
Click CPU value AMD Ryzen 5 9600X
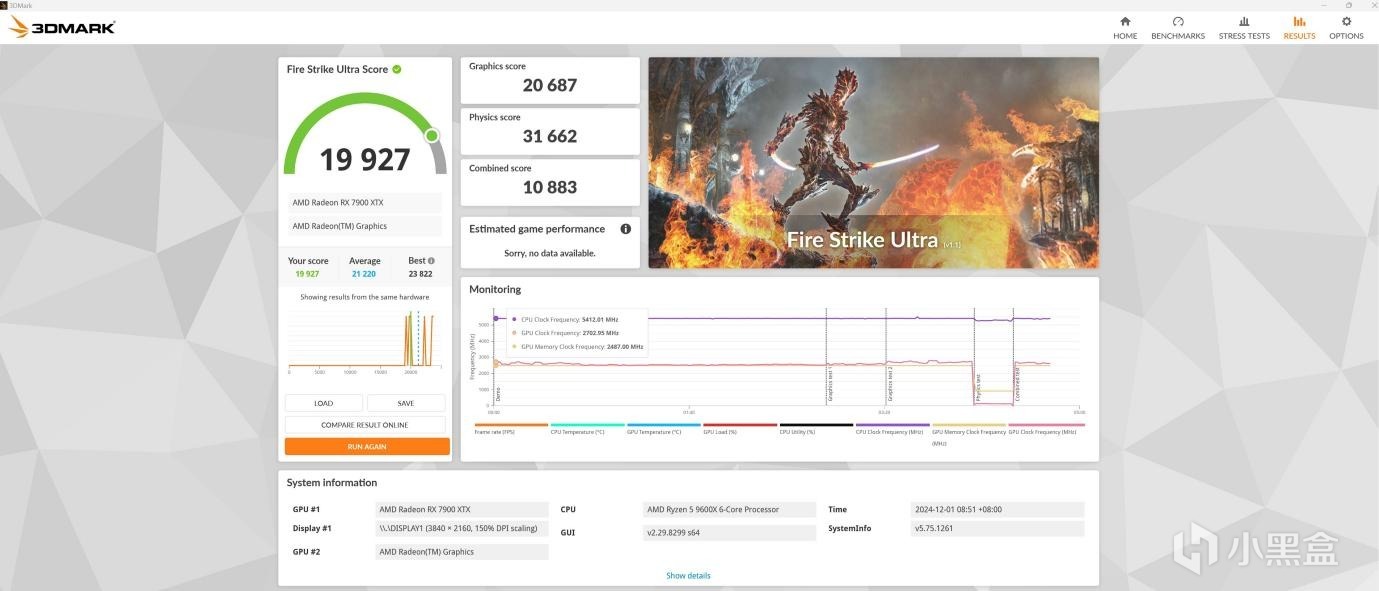click(729, 509)
